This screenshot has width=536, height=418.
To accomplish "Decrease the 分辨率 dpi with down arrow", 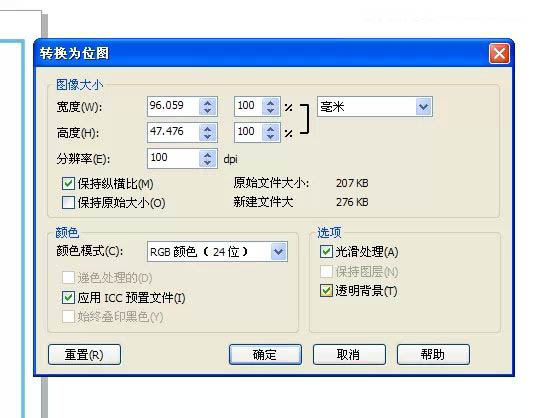I will pos(207,163).
